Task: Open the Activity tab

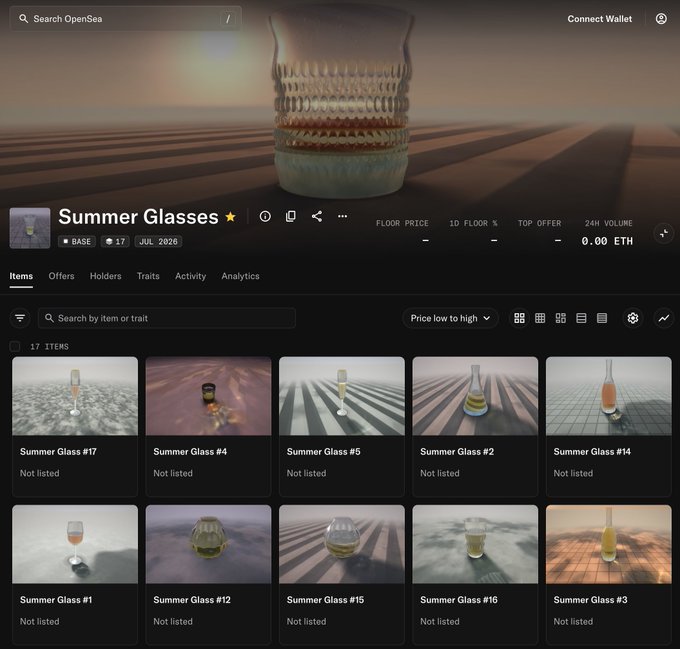Action: (x=190, y=276)
